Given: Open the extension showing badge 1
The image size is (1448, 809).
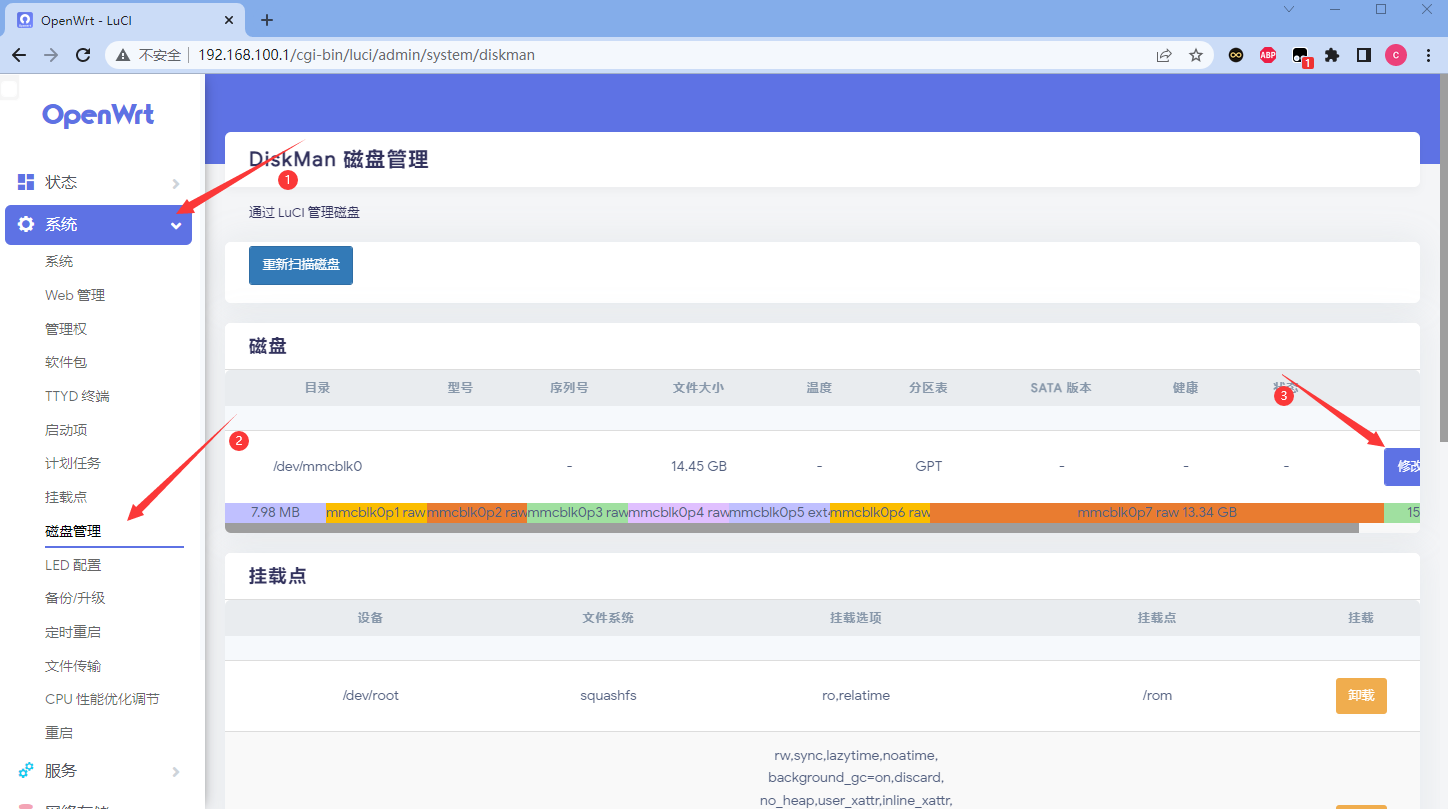Looking at the screenshot, I should (x=1300, y=56).
